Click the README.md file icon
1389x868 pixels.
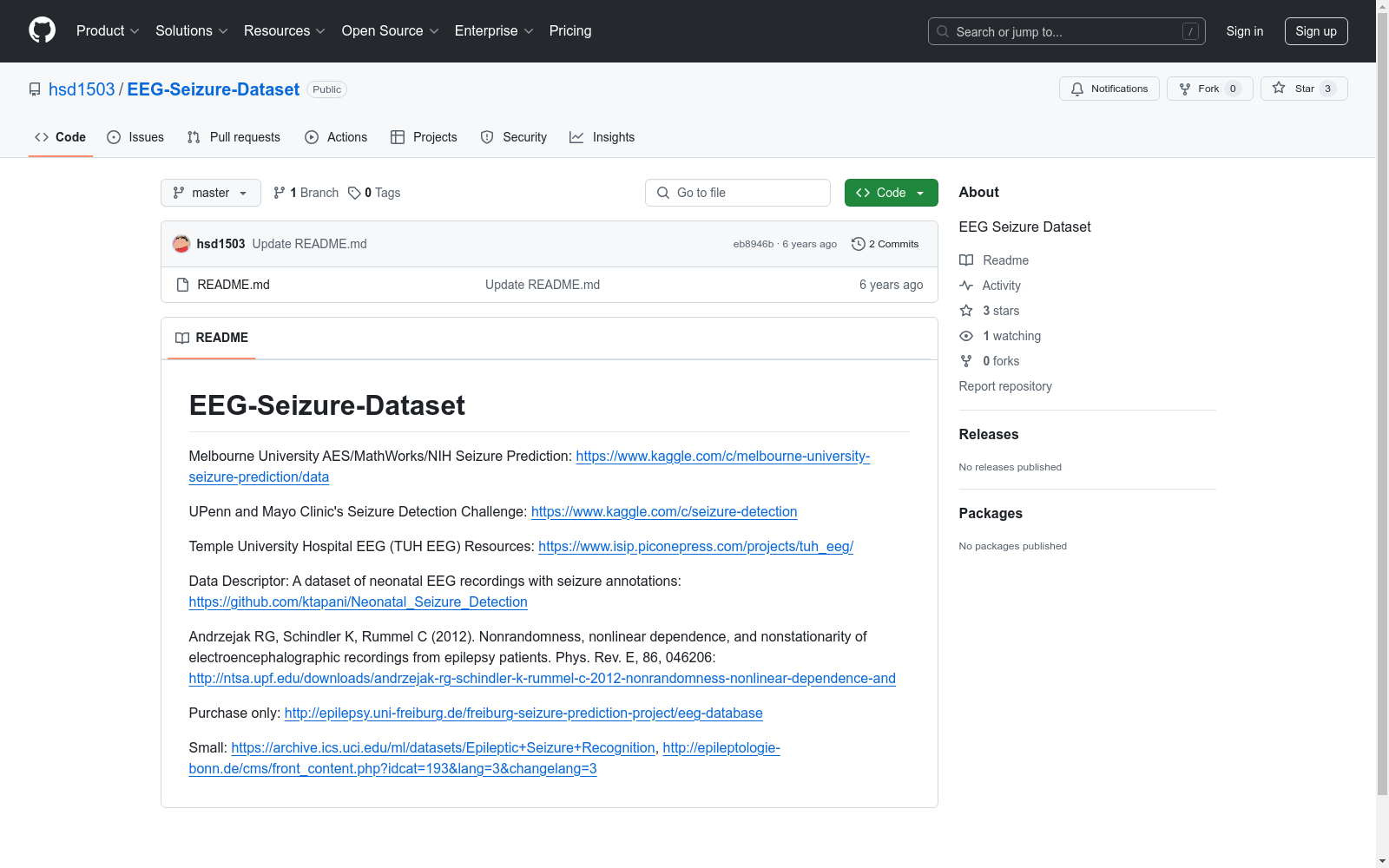pyautogui.click(x=182, y=285)
